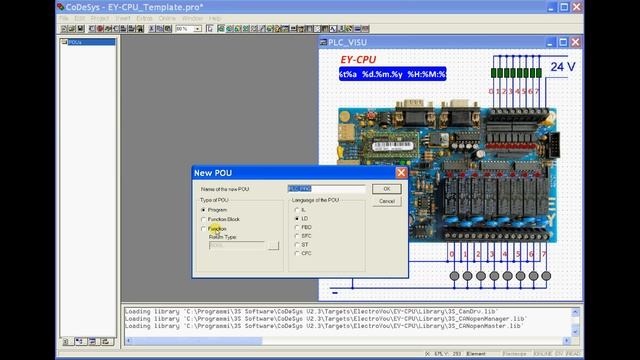Screen dimensions: 640x360
Task: Select the Rounded Rectangle visualization tool
Action: (229, 29)
